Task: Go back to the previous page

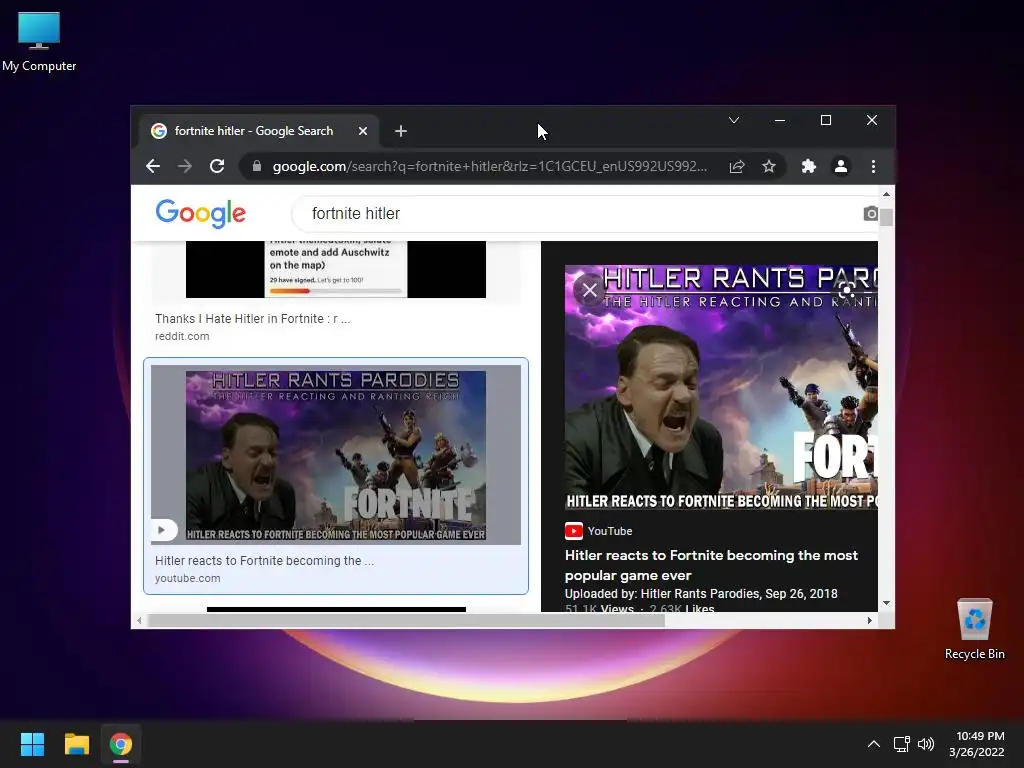Action: pyautogui.click(x=153, y=167)
